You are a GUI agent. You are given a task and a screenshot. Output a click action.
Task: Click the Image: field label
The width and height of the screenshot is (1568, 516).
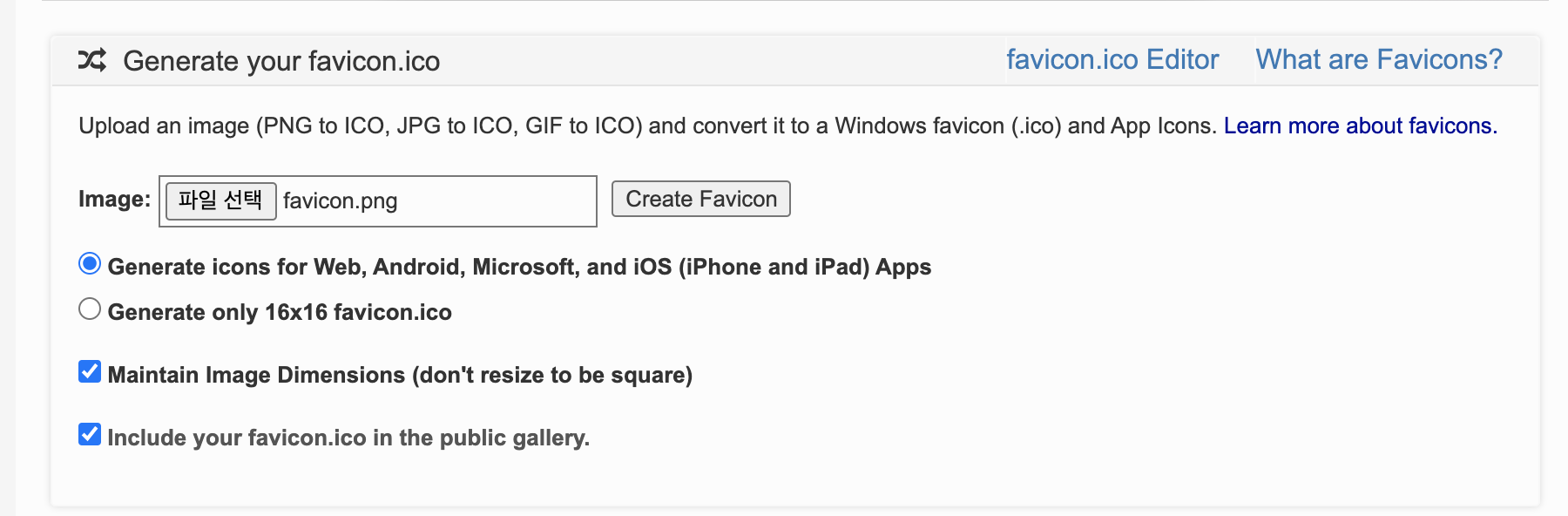[x=115, y=200]
